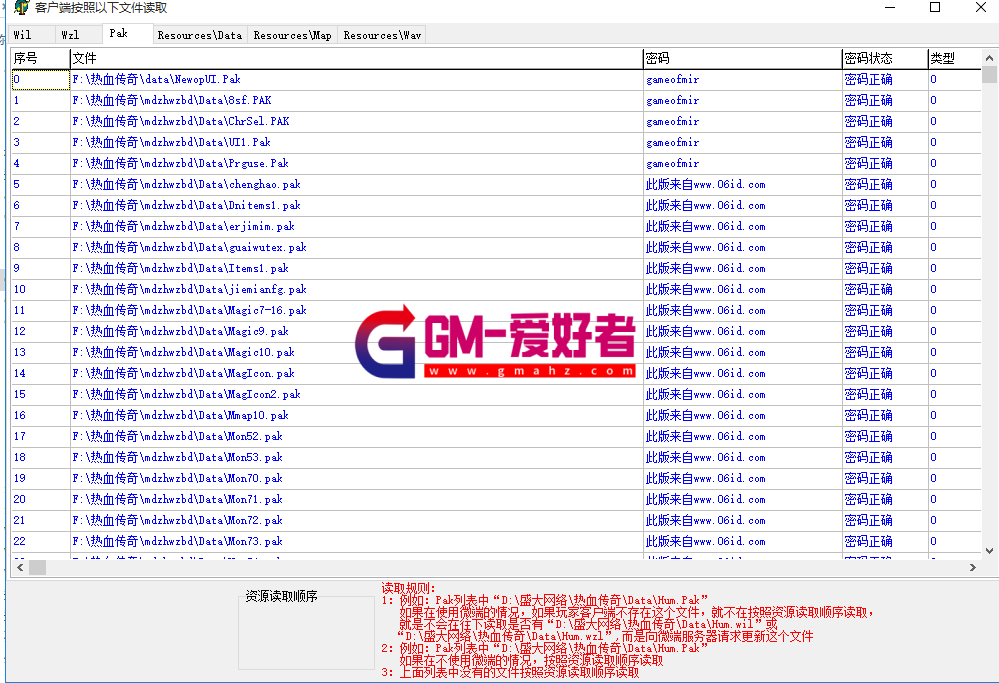Minimize the 客户端按照以下文件读取 window
This screenshot has height=683, width=999.
(890, 7)
